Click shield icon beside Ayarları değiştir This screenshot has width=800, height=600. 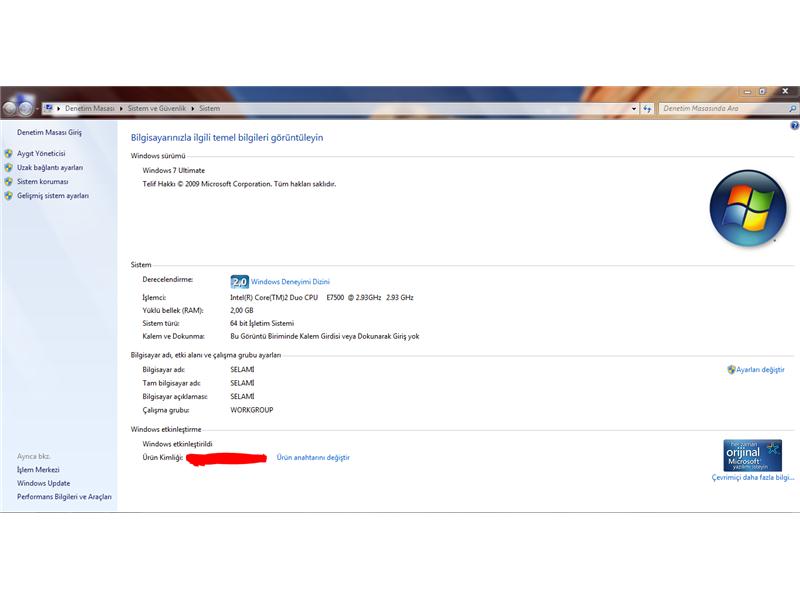point(731,369)
